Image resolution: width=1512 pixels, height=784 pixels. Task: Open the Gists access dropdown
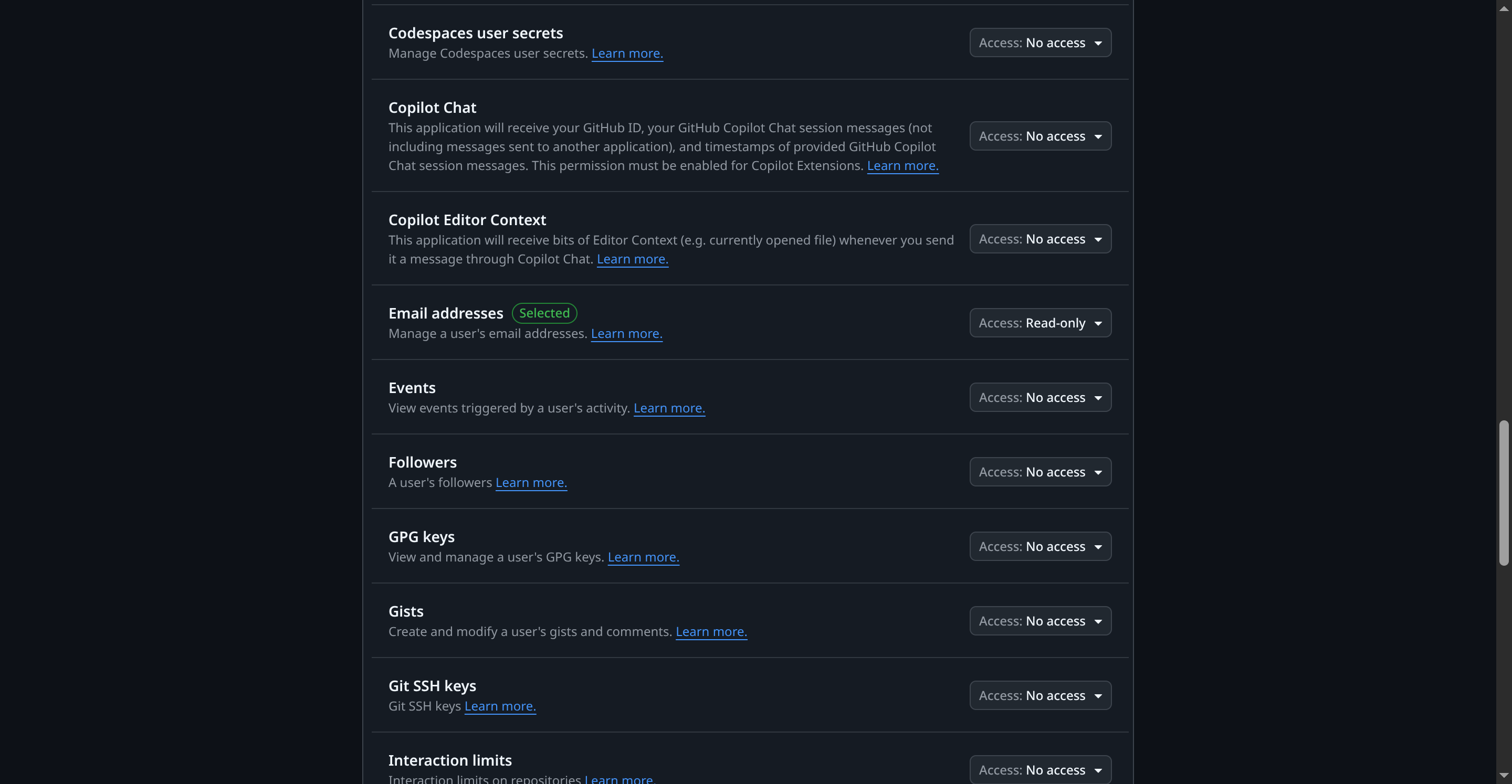point(1039,620)
